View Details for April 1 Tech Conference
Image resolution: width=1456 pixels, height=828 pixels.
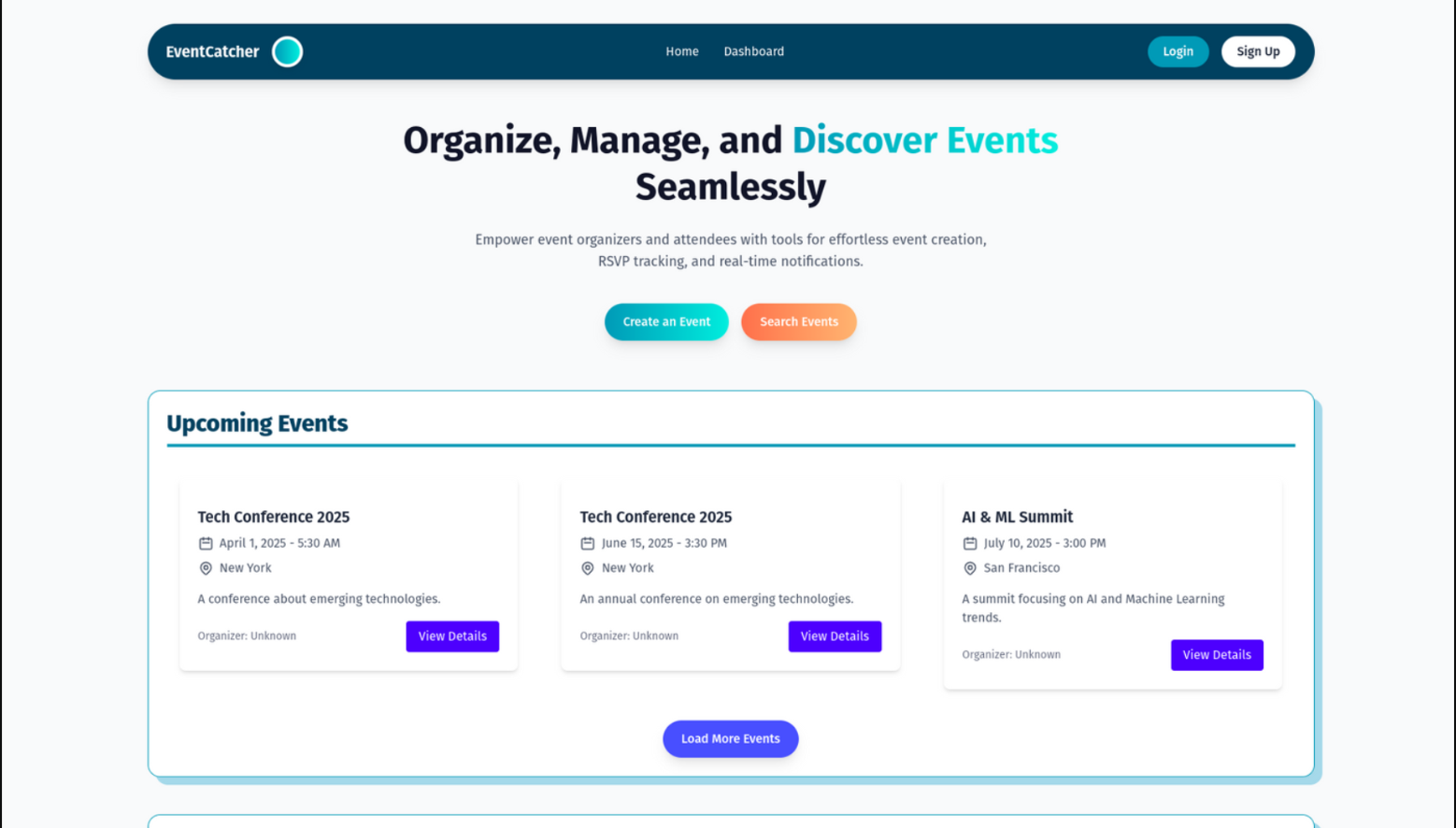(452, 636)
